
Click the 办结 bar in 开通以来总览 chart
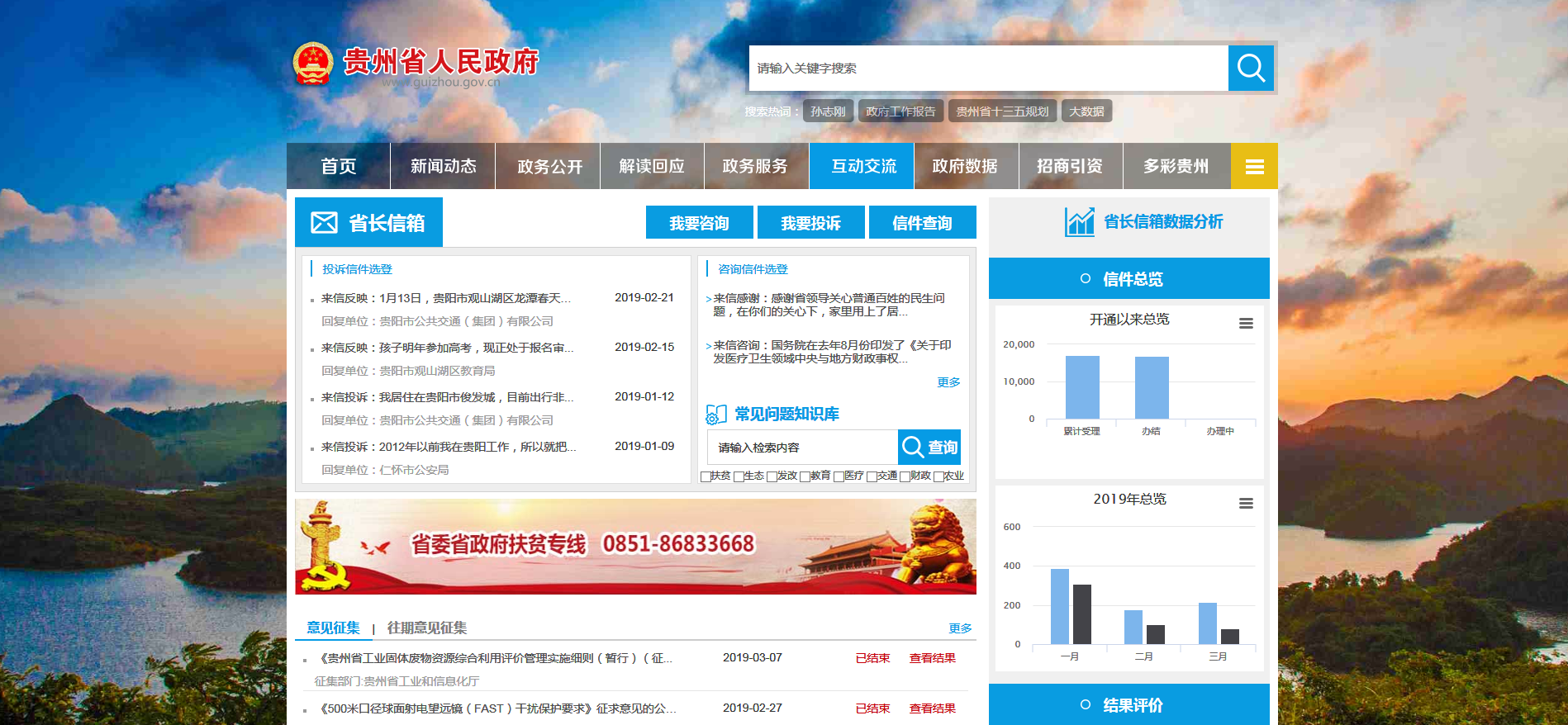point(1152,387)
